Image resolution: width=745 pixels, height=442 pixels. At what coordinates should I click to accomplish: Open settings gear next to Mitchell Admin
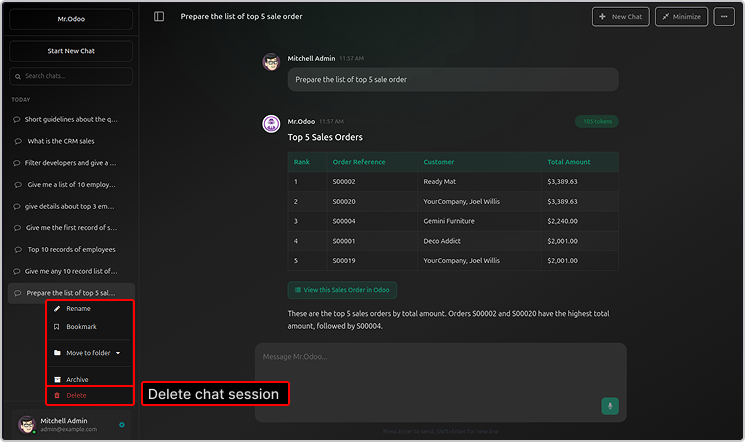tap(122, 425)
